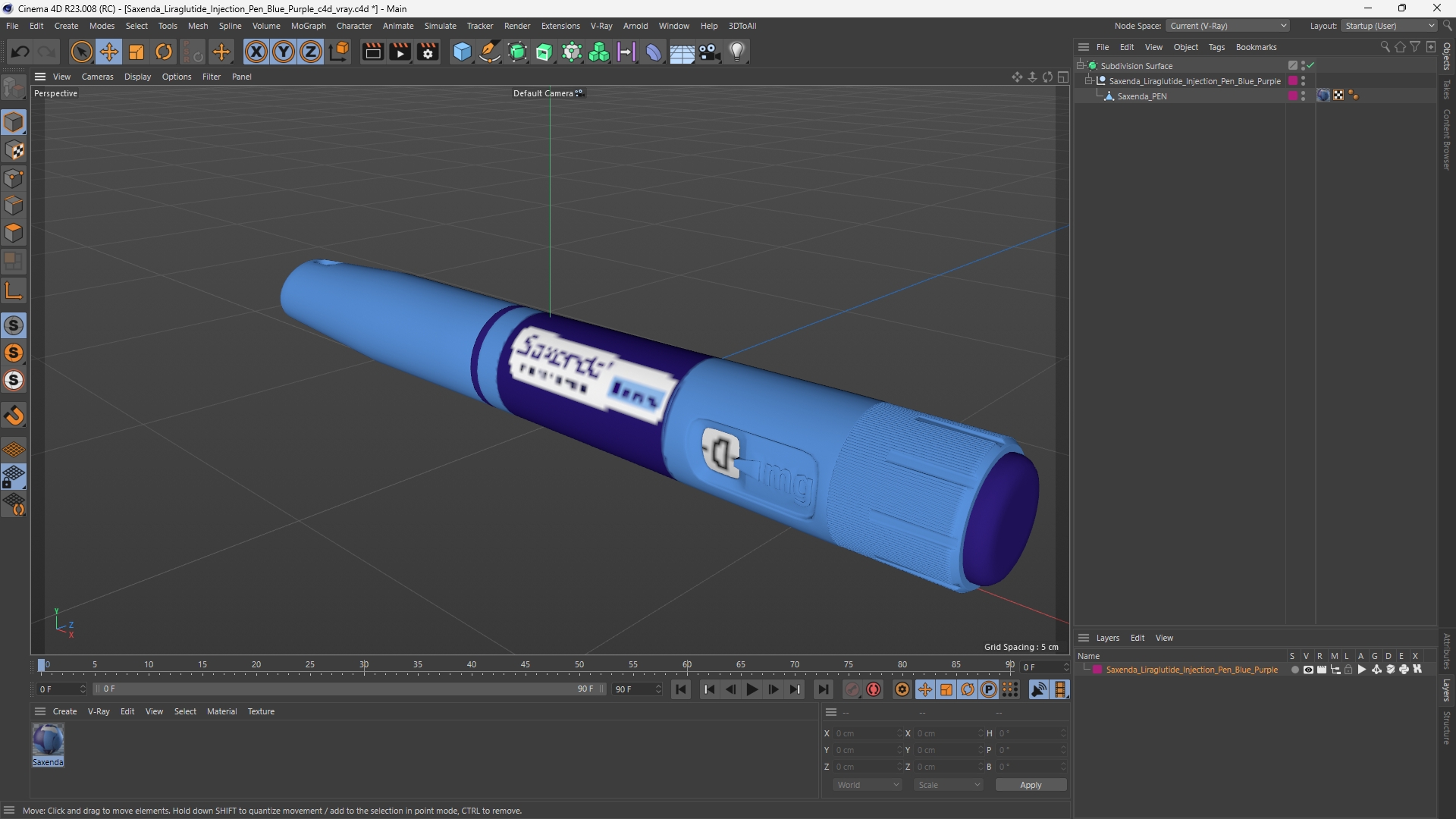The width and height of the screenshot is (1456, 819).
Task: Add Cube primitive object
Action: [462, 52]
